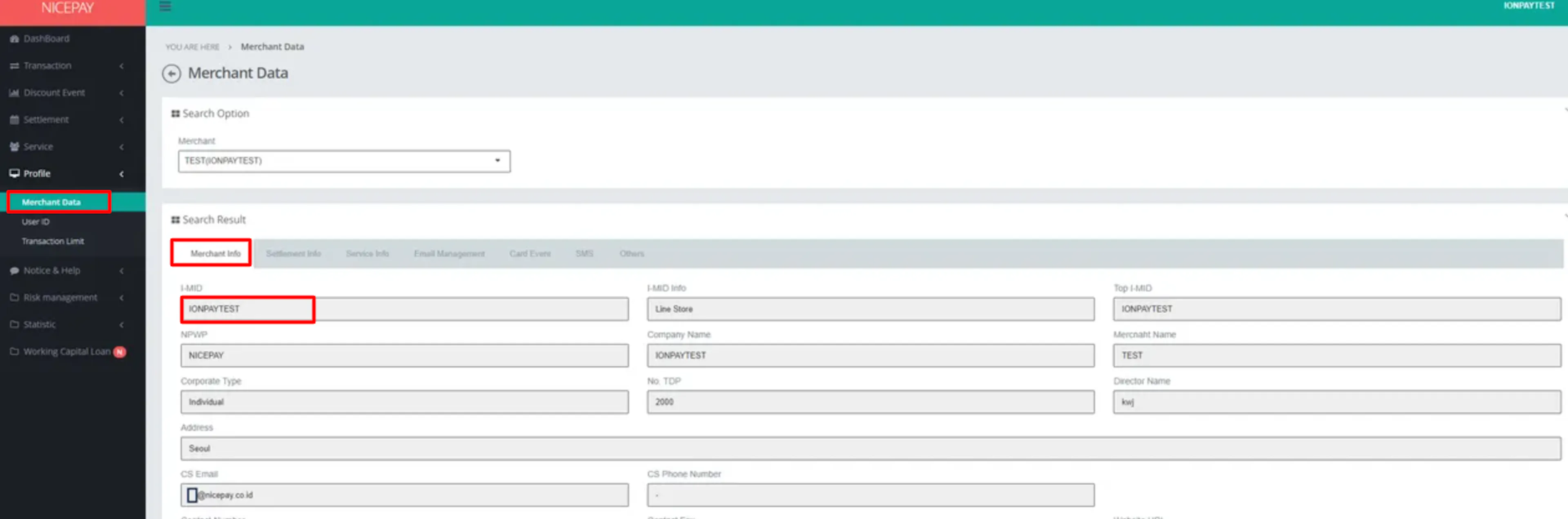Switch to the Service Info tab
Image resolution: width=1568 pixels, height=519 pixels.
click(x=367, y=254)
